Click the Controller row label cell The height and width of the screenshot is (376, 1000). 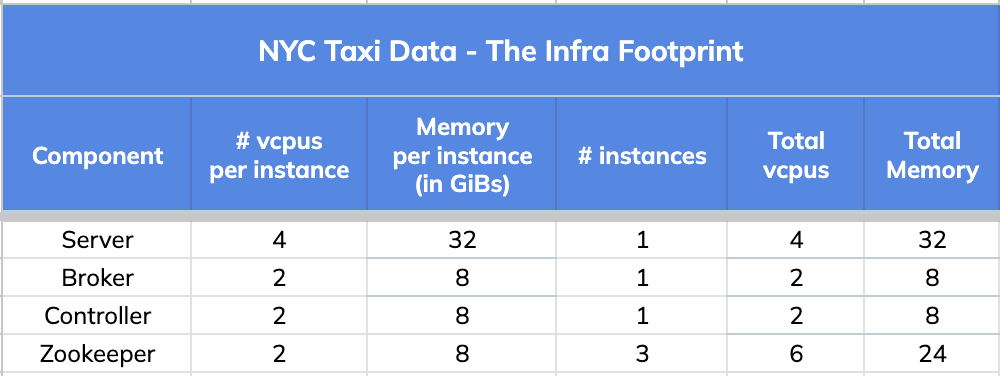click(97, 315)
